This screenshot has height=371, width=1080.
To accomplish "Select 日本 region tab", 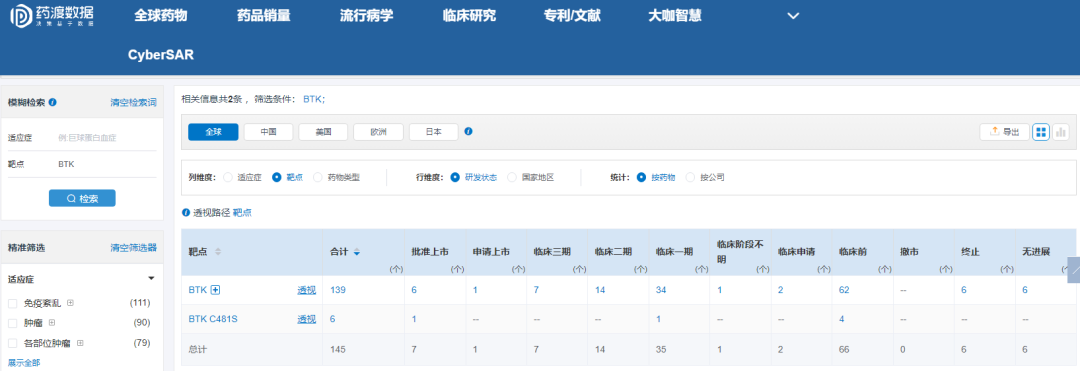I will point(433,131).
